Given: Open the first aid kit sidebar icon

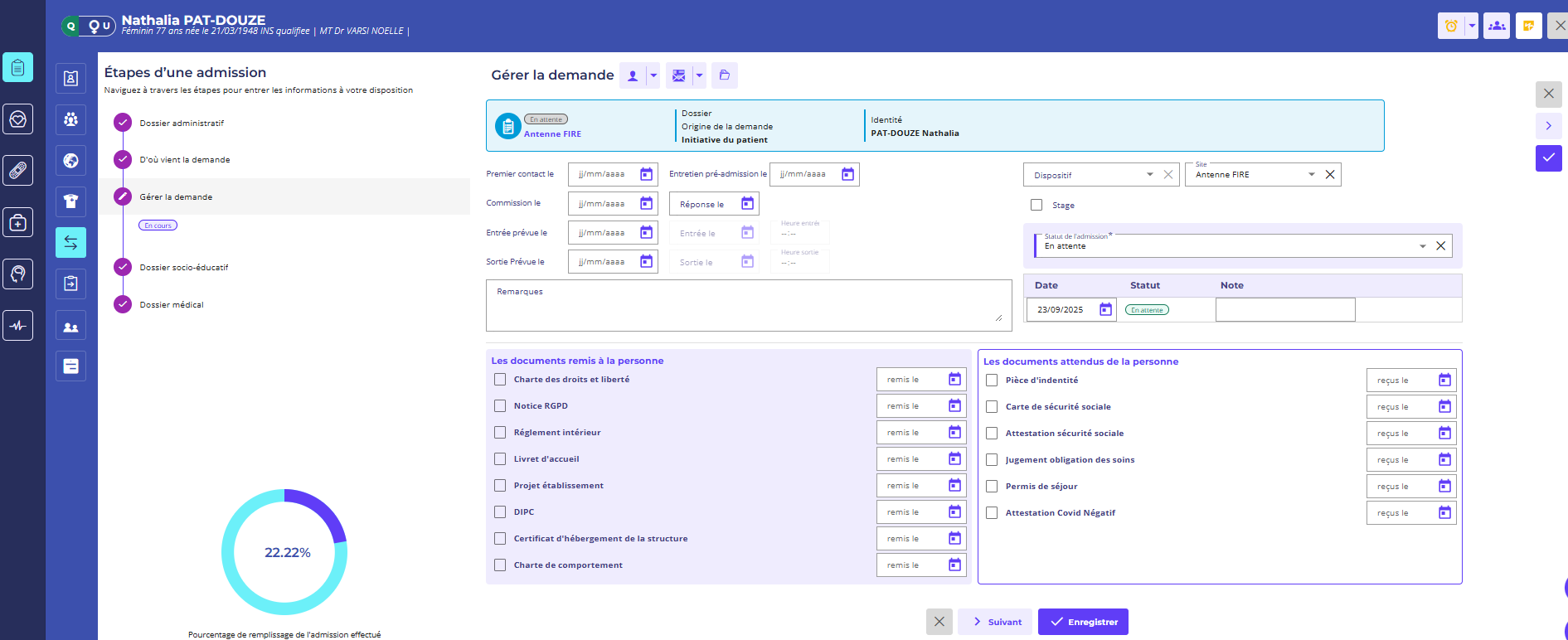Looking at the screenshot, I should pos(17,222).
